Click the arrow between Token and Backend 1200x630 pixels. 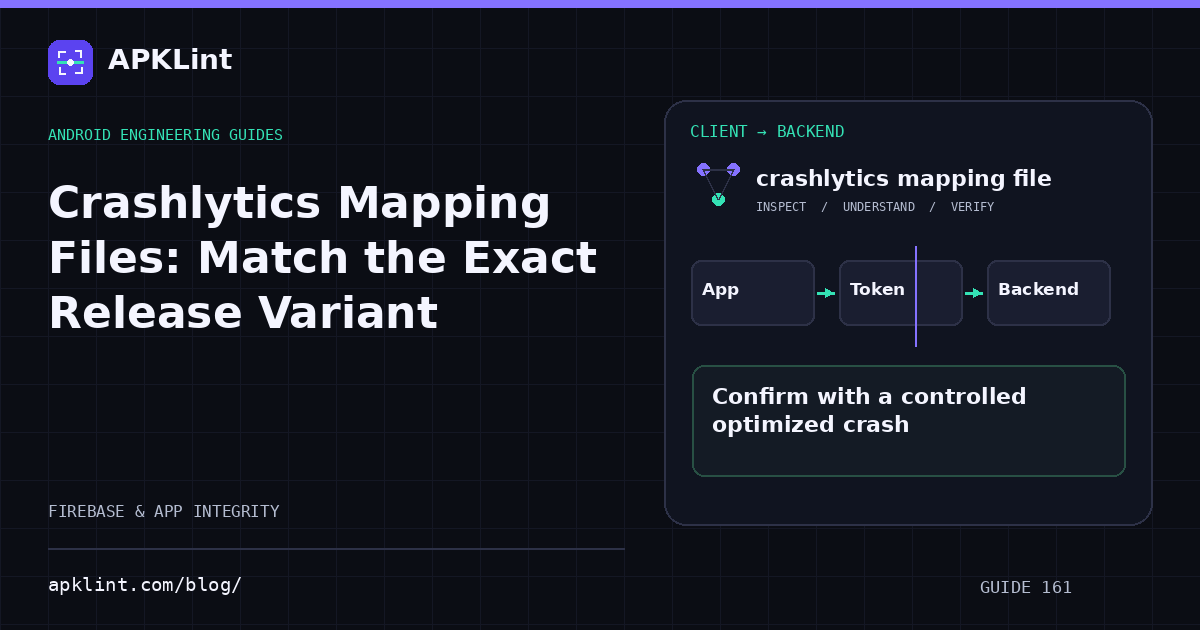tap(974, 293)
